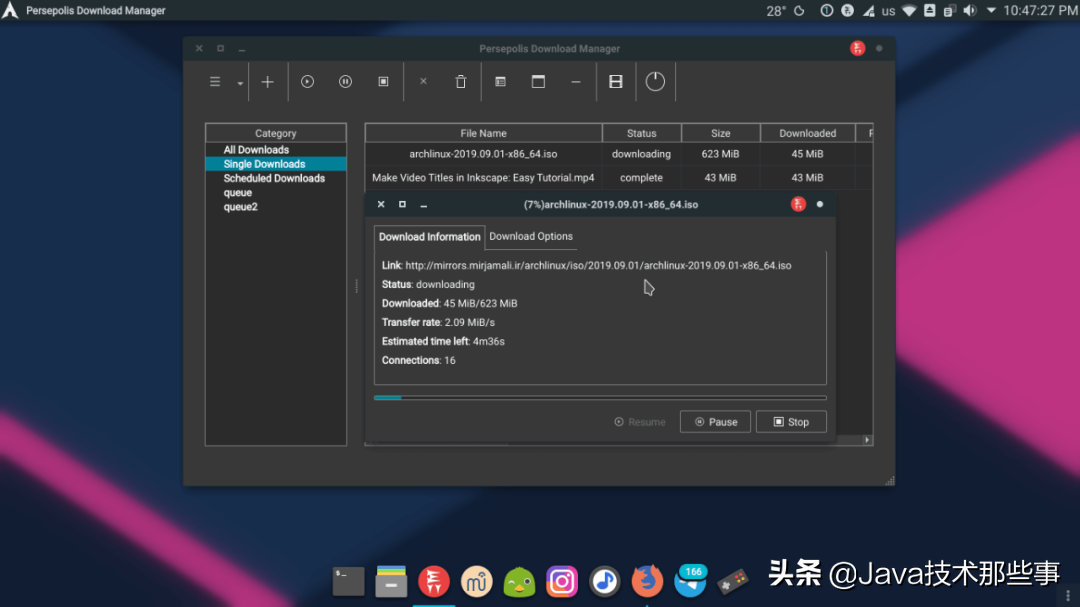
Task: Select the Scheduled Downloads category
Action: (x=274, y=178)
